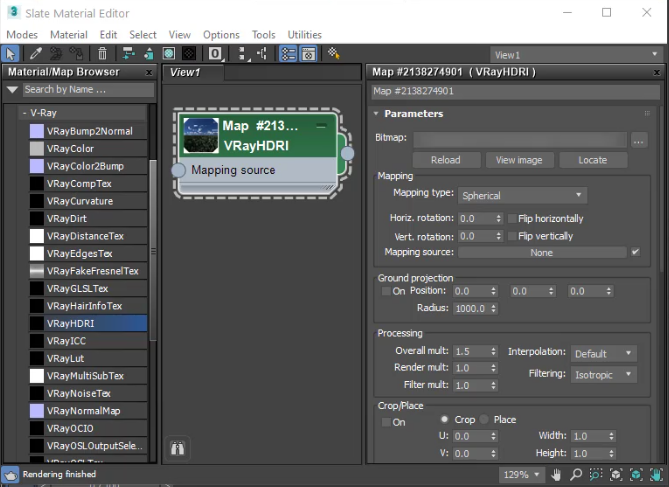Select the arrow Select tool
This screenshot has height=487, width=669.
coord(11,54)
